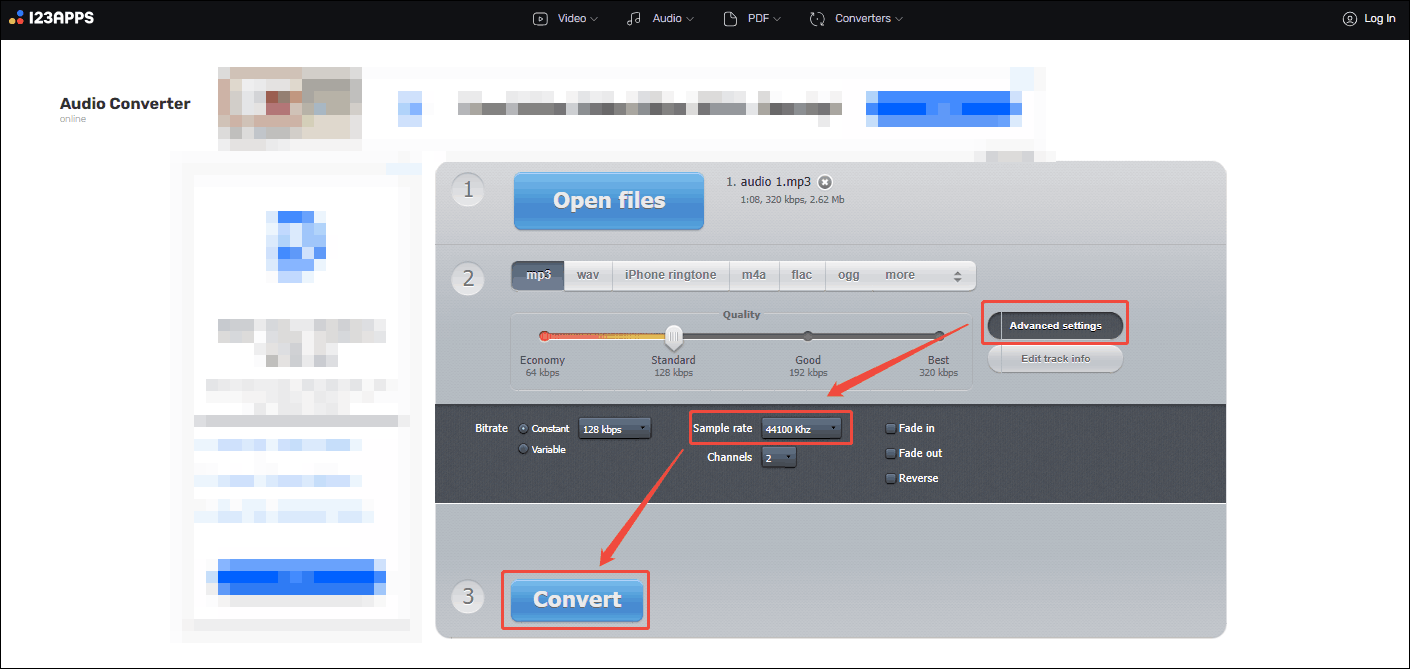1410x669 pixels.
Task: Remove audio 1.mp3 with the x icon
Action: (x=824, y=182)
